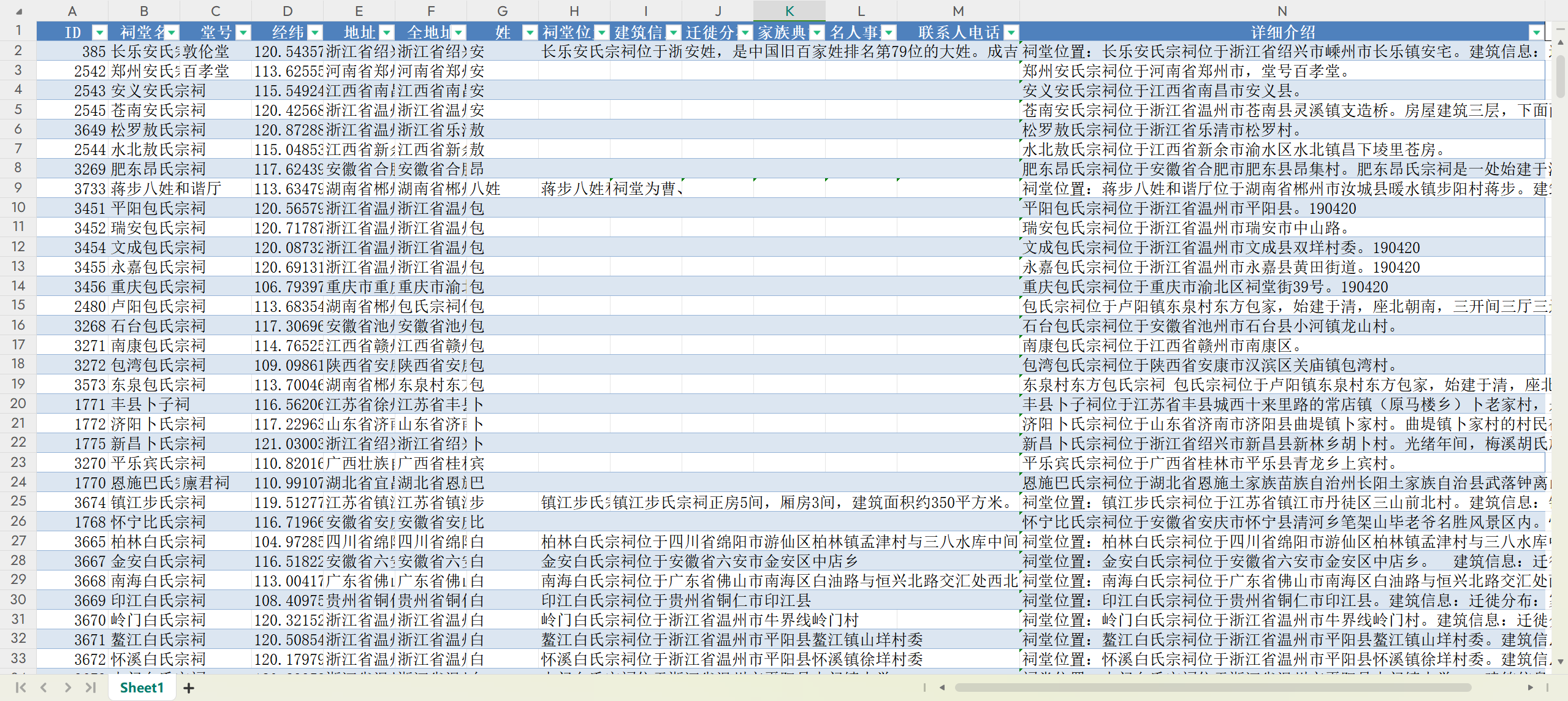Viewport: 1568px width, 701px height.
Task: Select column K header
Action: pos(790,11)
